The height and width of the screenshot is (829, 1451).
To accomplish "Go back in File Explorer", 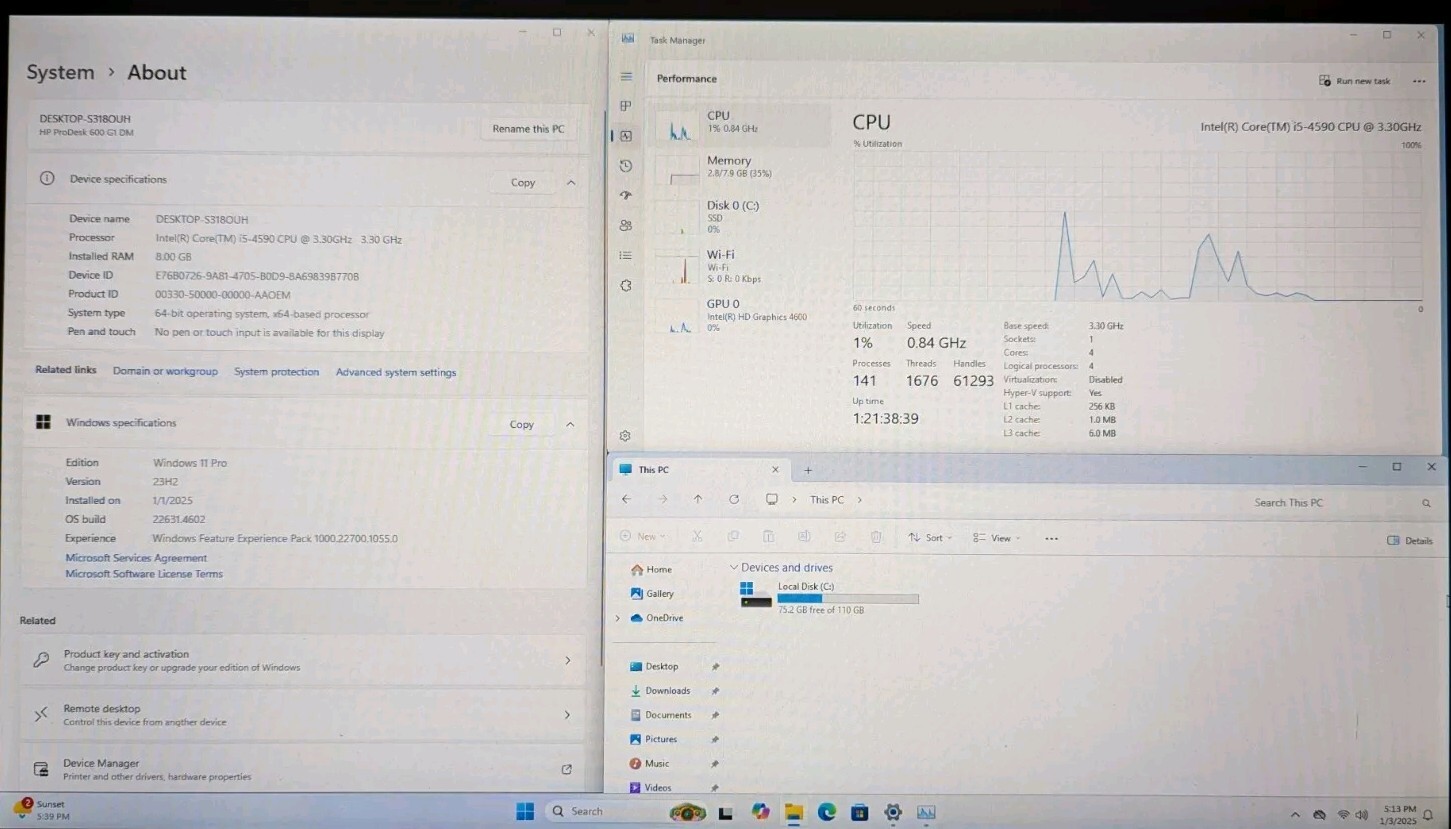I will coord(626,499).
